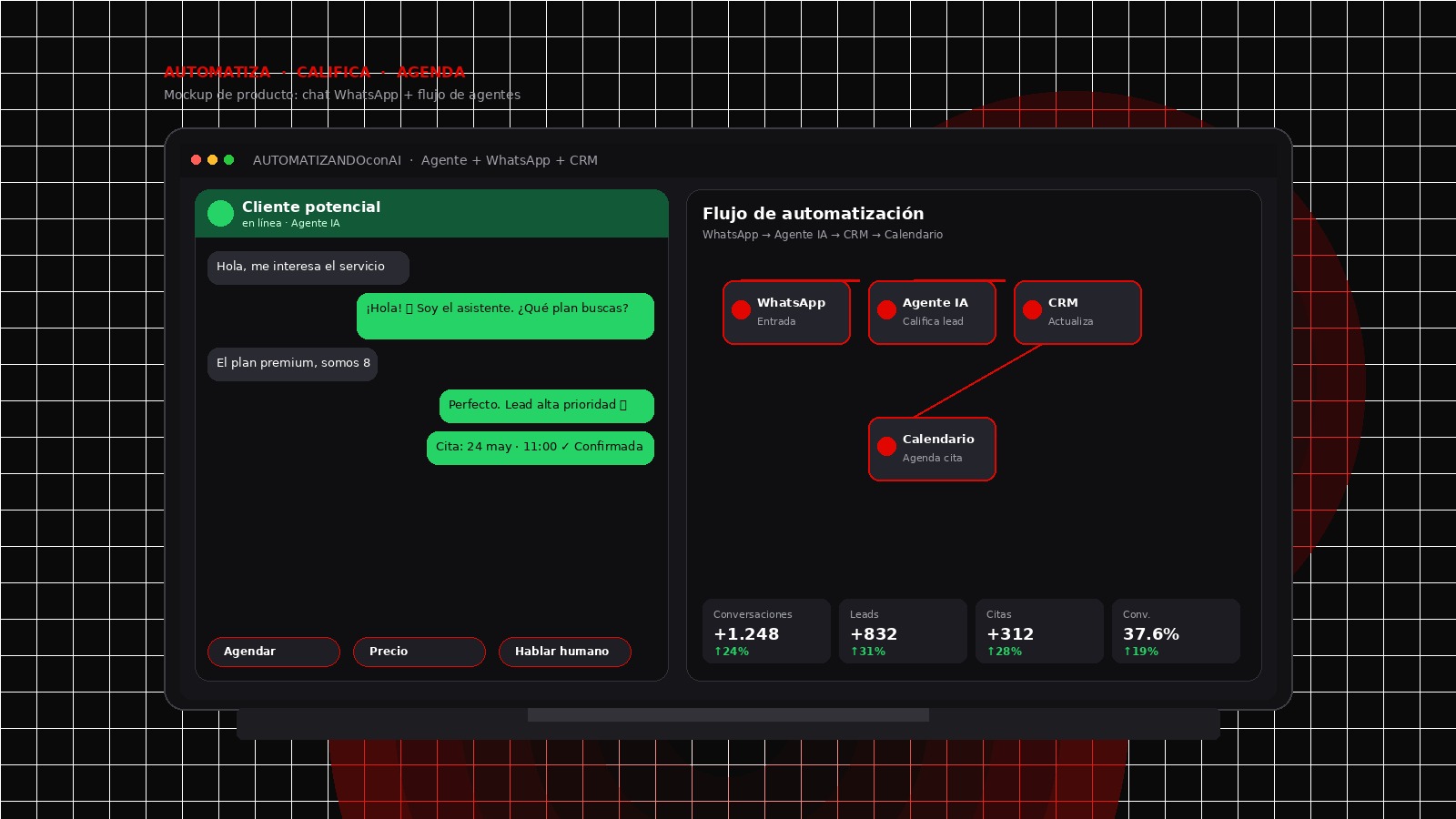The width and height of the screenshot is (1456, 819).
Task: Click the 'Flujo de automatización' heading
Action: click(x=813, y=213)
